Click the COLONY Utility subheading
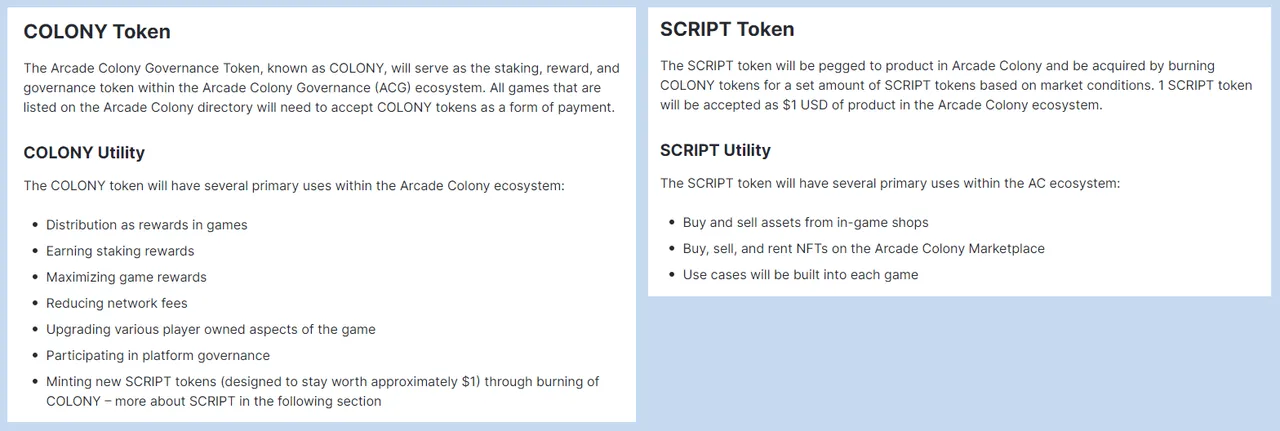 84,153
